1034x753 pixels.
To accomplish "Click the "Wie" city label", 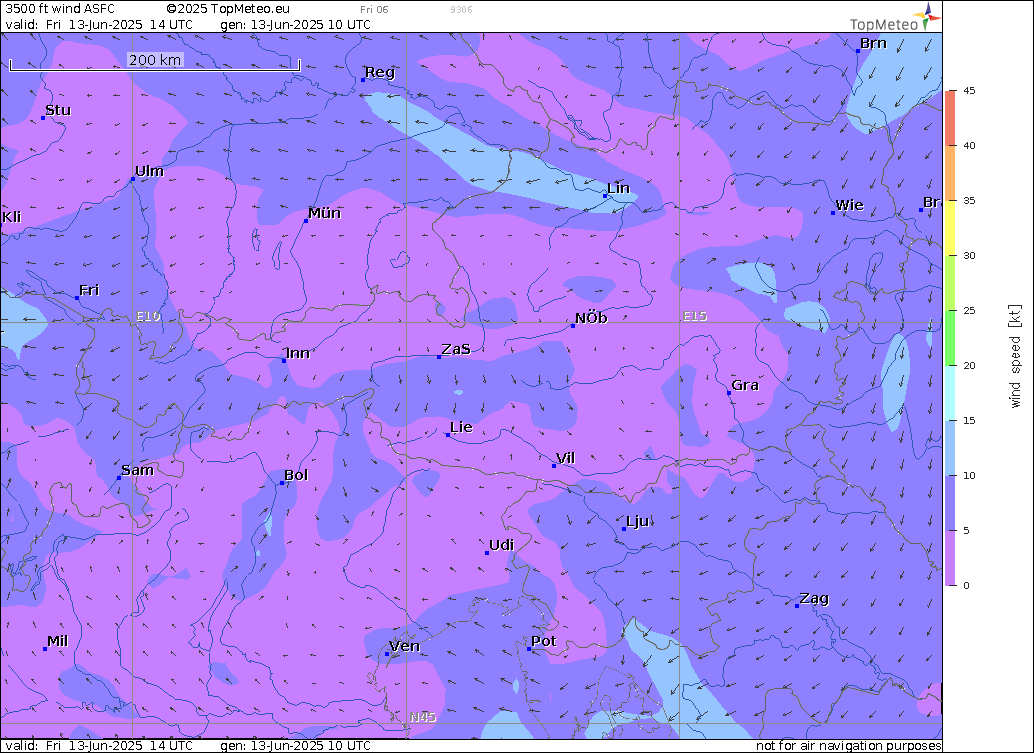I will pyautogui.click(x=849, y=205).
